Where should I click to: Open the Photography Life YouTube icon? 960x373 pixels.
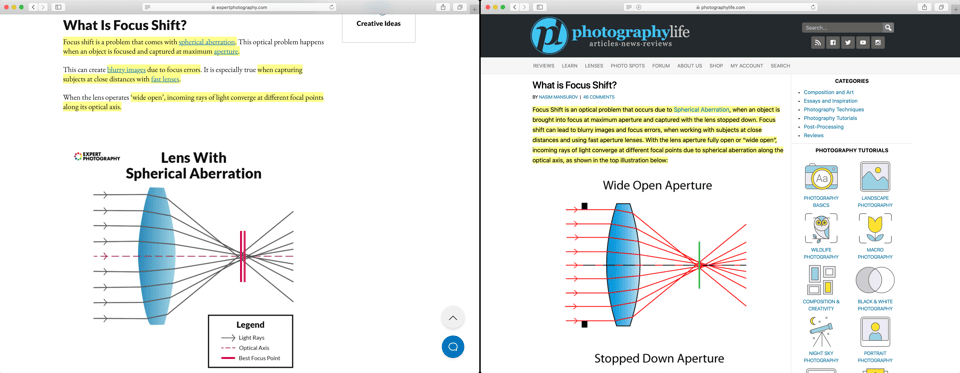tap(863, 42)
